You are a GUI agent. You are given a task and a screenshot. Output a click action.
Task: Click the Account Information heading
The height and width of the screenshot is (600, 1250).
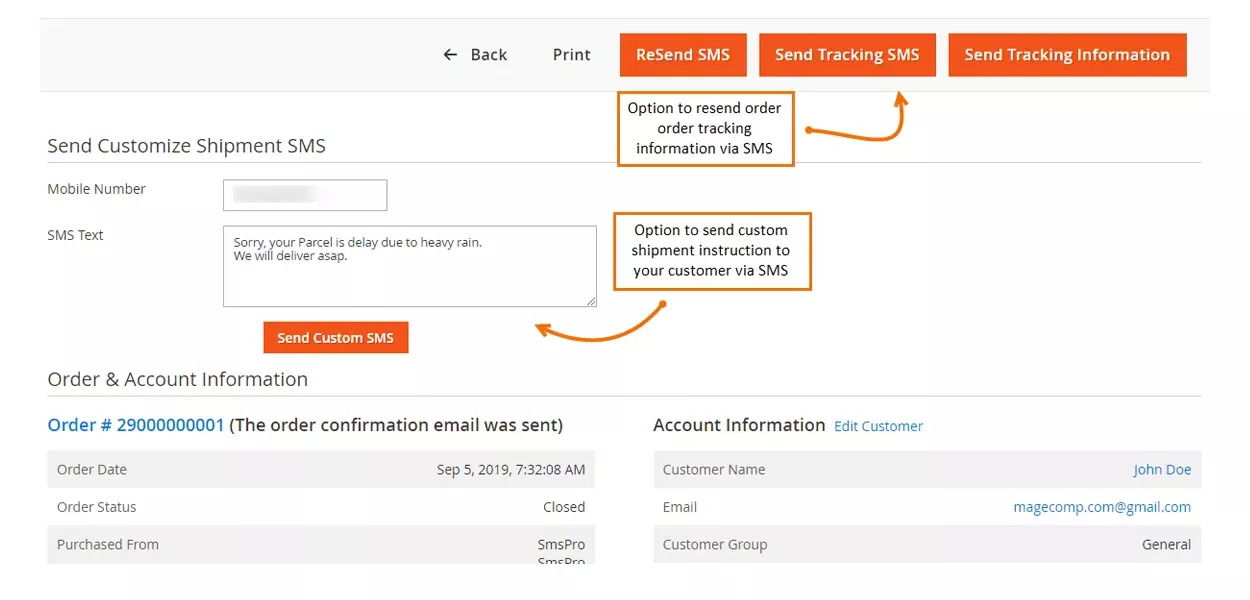coord(739,424)
